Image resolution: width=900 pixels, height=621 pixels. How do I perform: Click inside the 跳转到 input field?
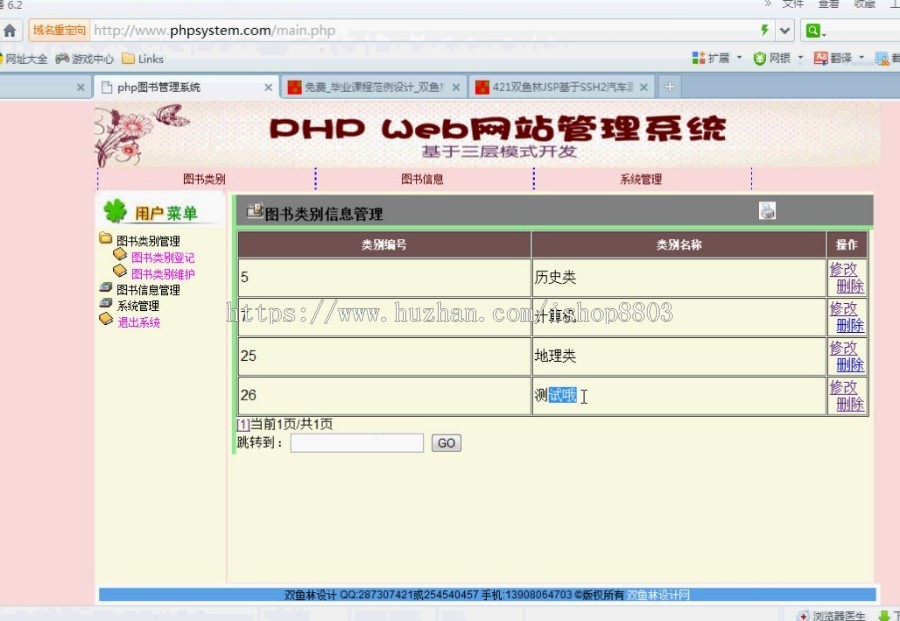(355, 443)
